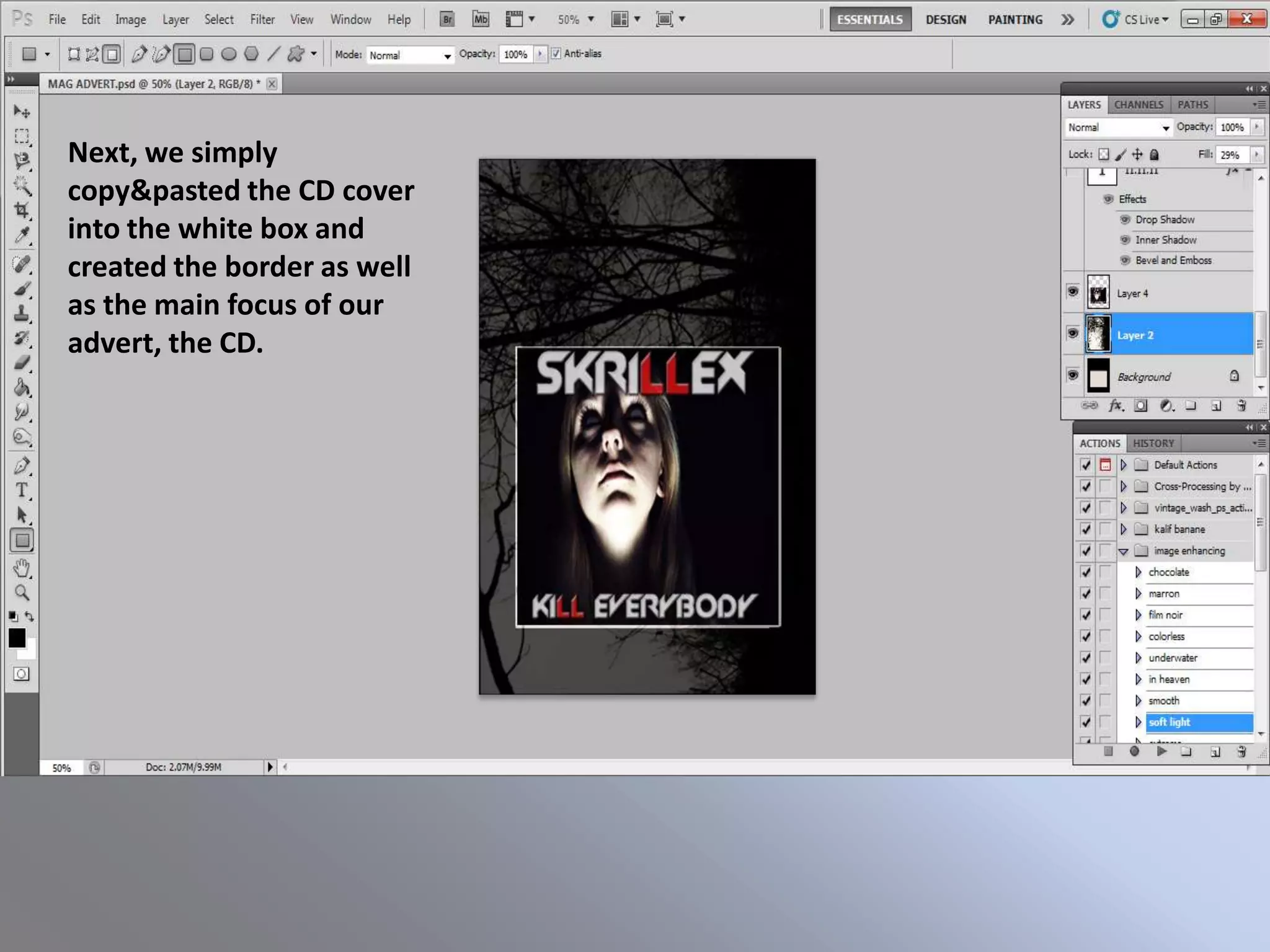Image resolution: width=1270 pixels, height=952 pixels.
Task: Open the Window menu
Action: coord(350,19)
